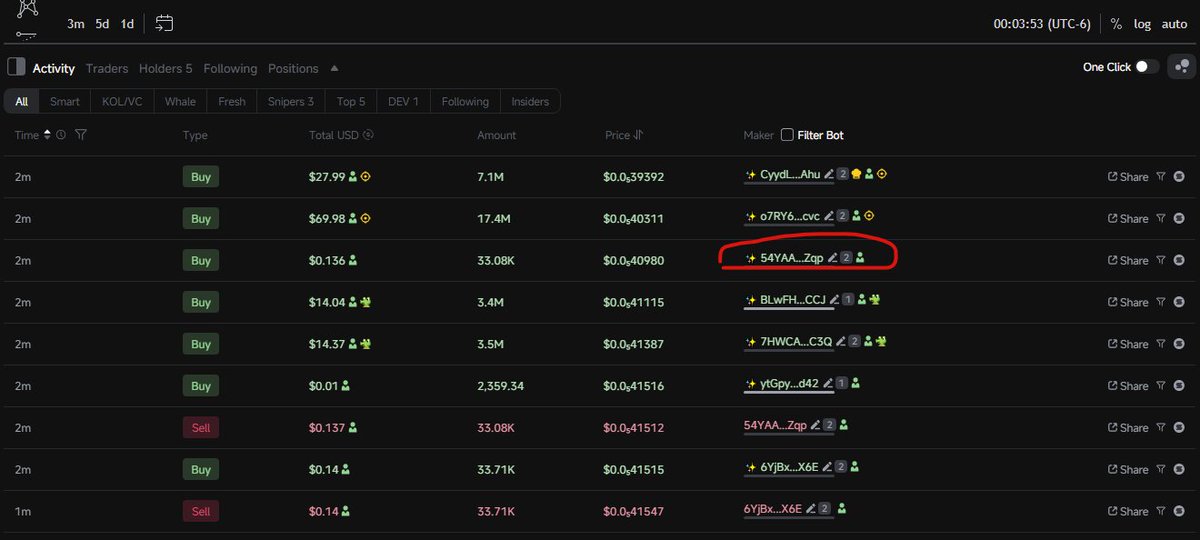Collapse the panel with the triangle after Positions
This screenshot has height=540, width=1200.
tap(334, 68)
